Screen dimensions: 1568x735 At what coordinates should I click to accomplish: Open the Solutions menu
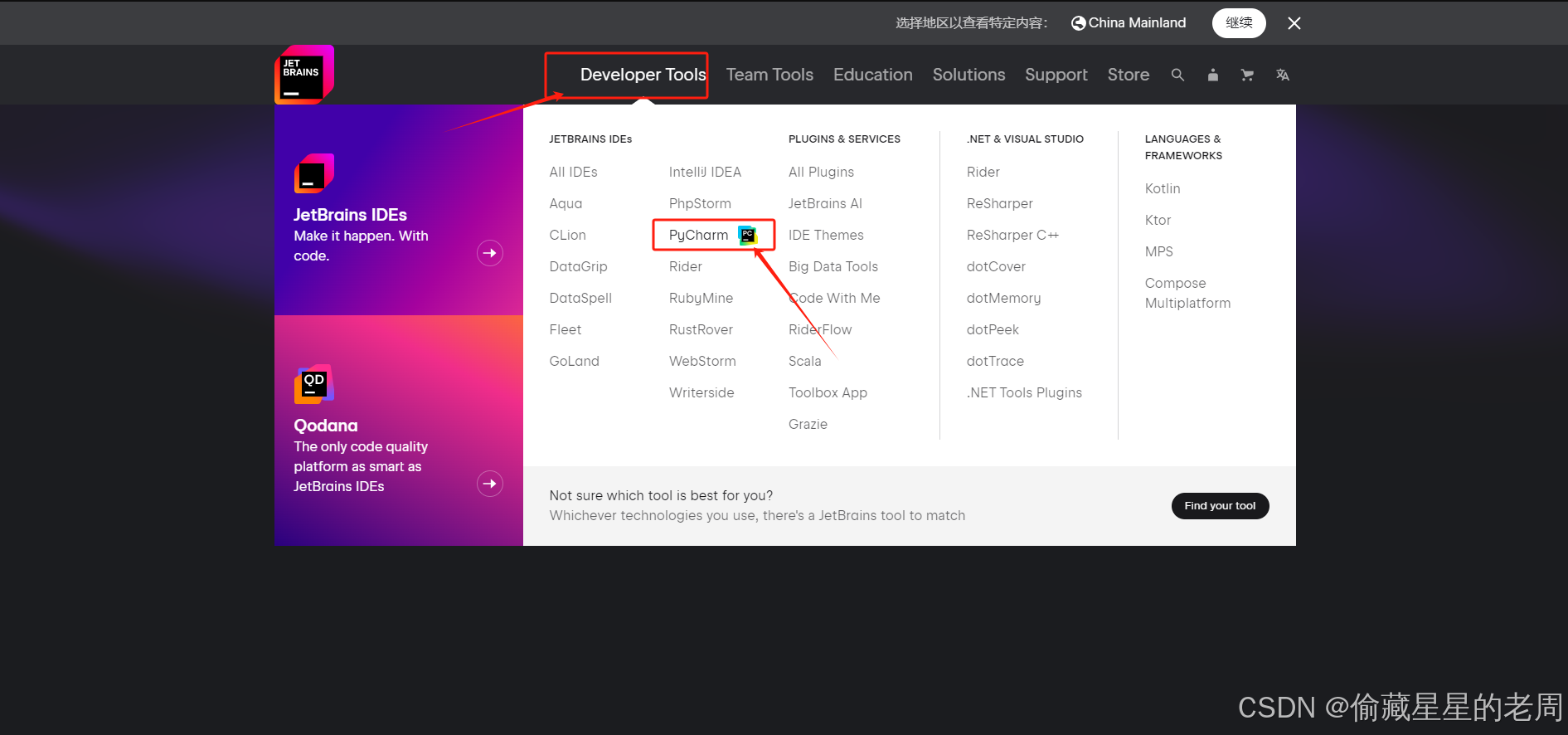pyautogui.click(x=968, y=75)
